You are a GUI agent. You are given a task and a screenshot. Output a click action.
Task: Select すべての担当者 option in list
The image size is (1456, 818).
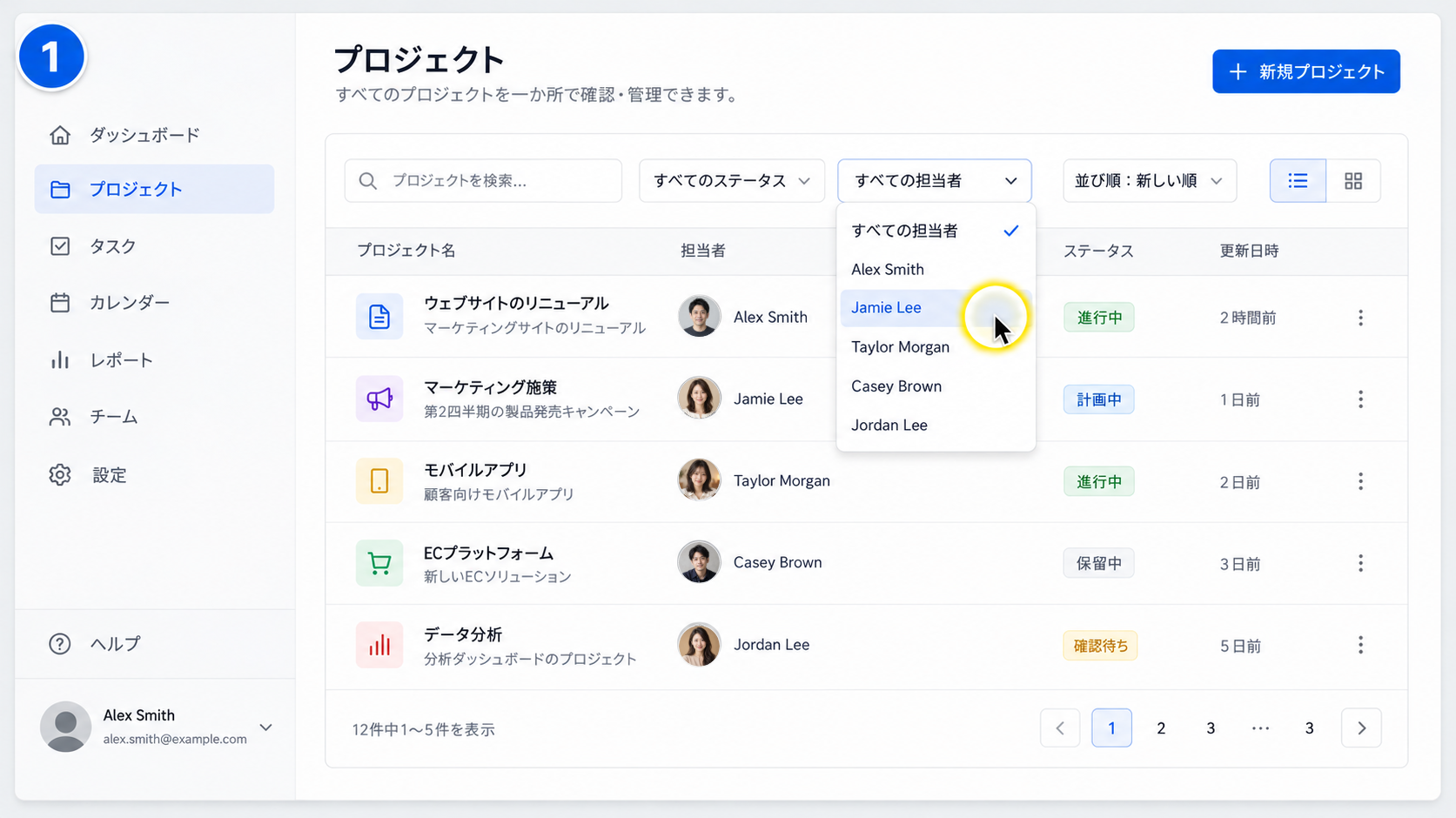[936, 231]
